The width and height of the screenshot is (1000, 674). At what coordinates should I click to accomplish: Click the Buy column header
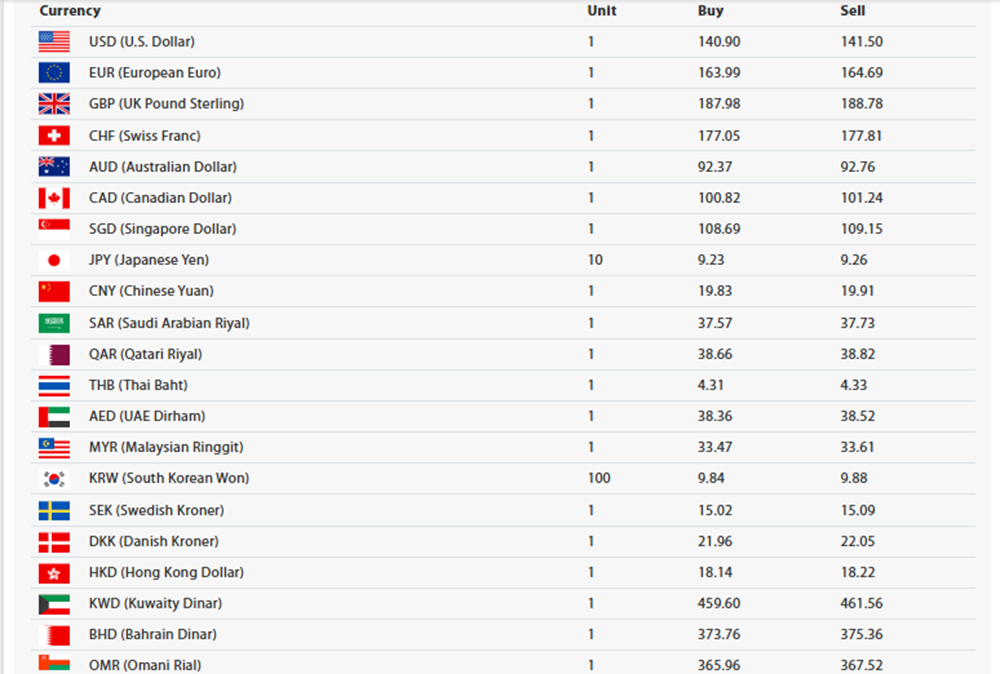pos(710,11)
